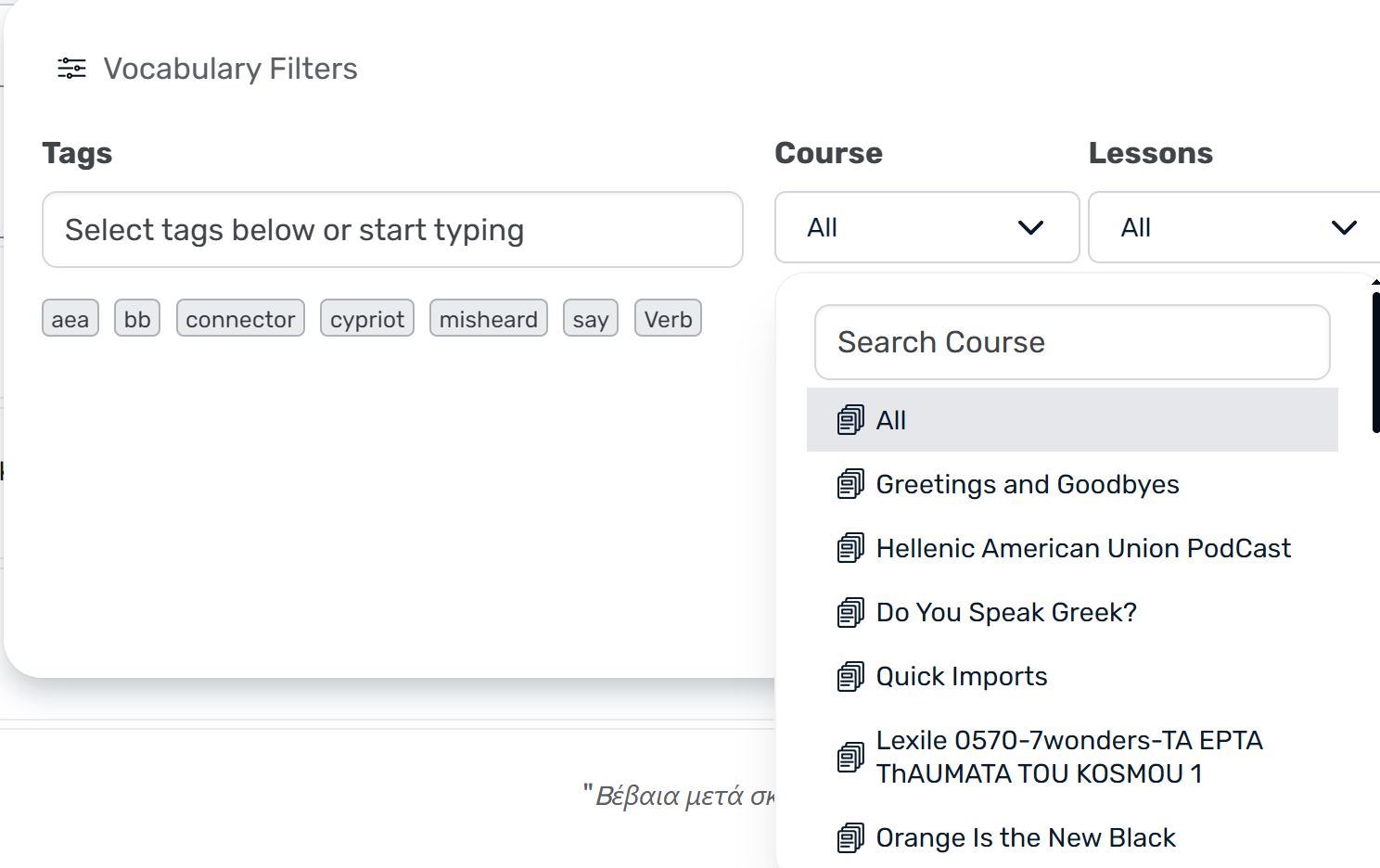The width and height of the screenshot is (1380, 868).
Task: Select the 'misheard' tag button
Action: click(x=488, y=319)
